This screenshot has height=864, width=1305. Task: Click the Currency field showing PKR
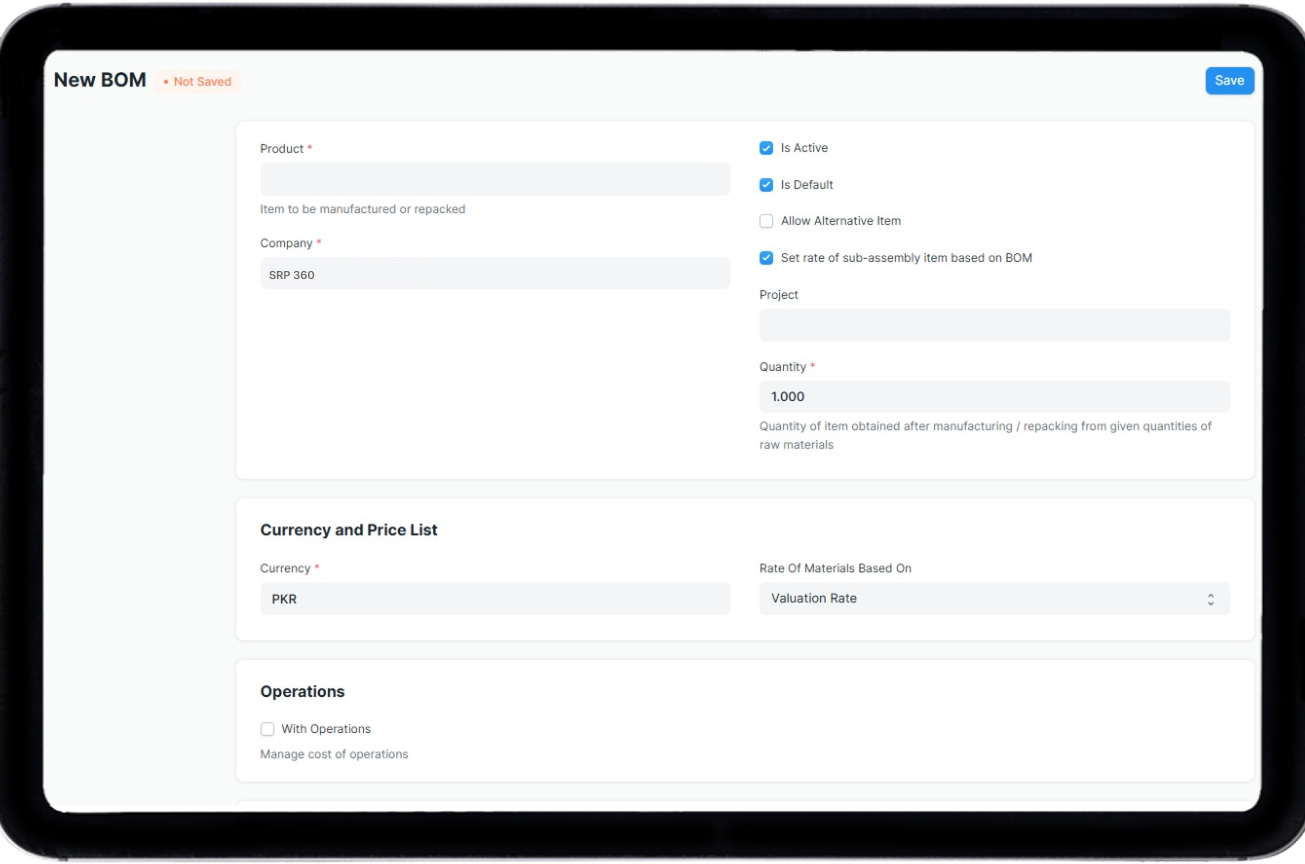pos(495,599)
